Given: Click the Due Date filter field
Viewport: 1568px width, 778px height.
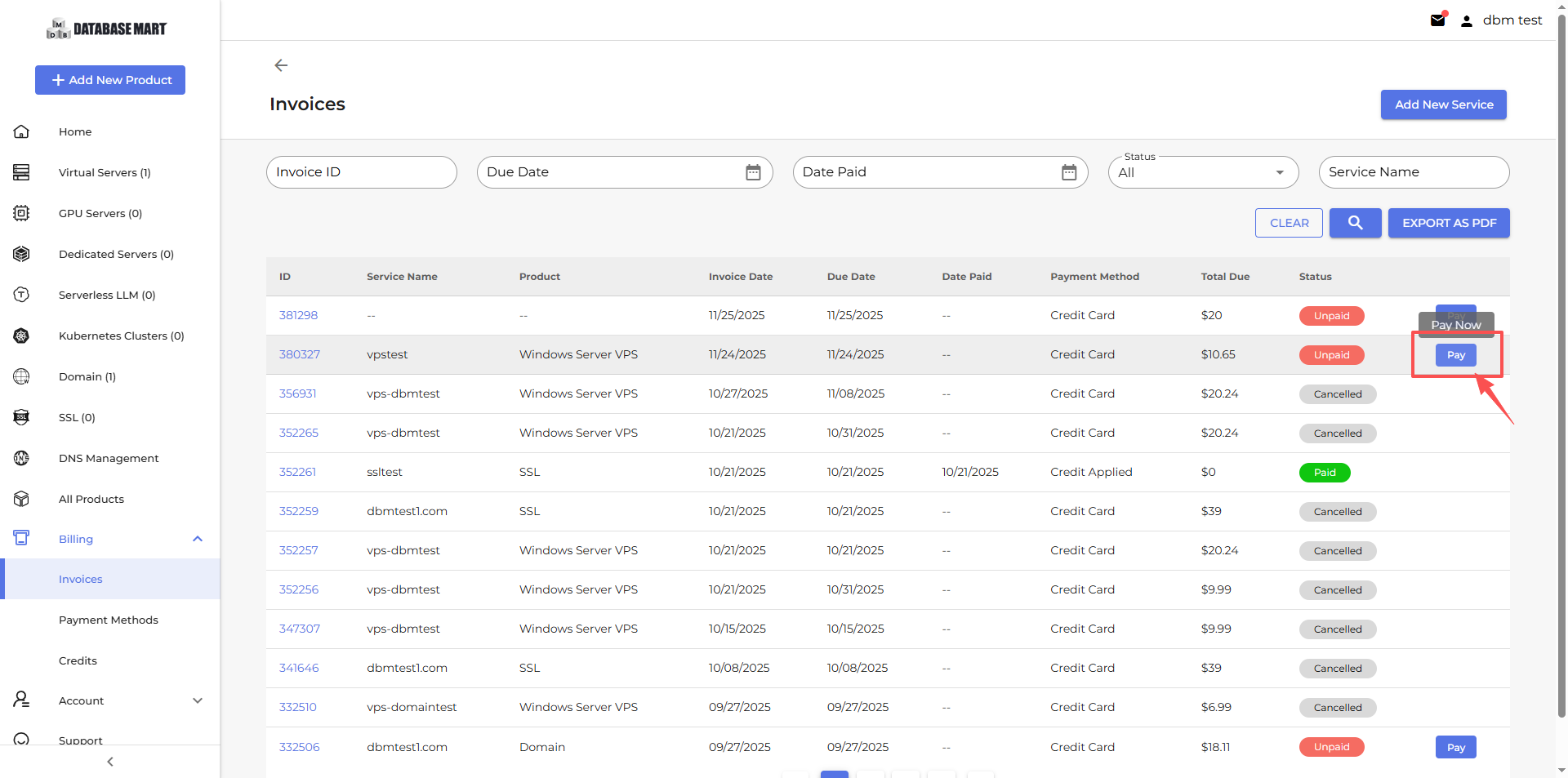Looking at the screenshot, I should click(x=625, y=172).
